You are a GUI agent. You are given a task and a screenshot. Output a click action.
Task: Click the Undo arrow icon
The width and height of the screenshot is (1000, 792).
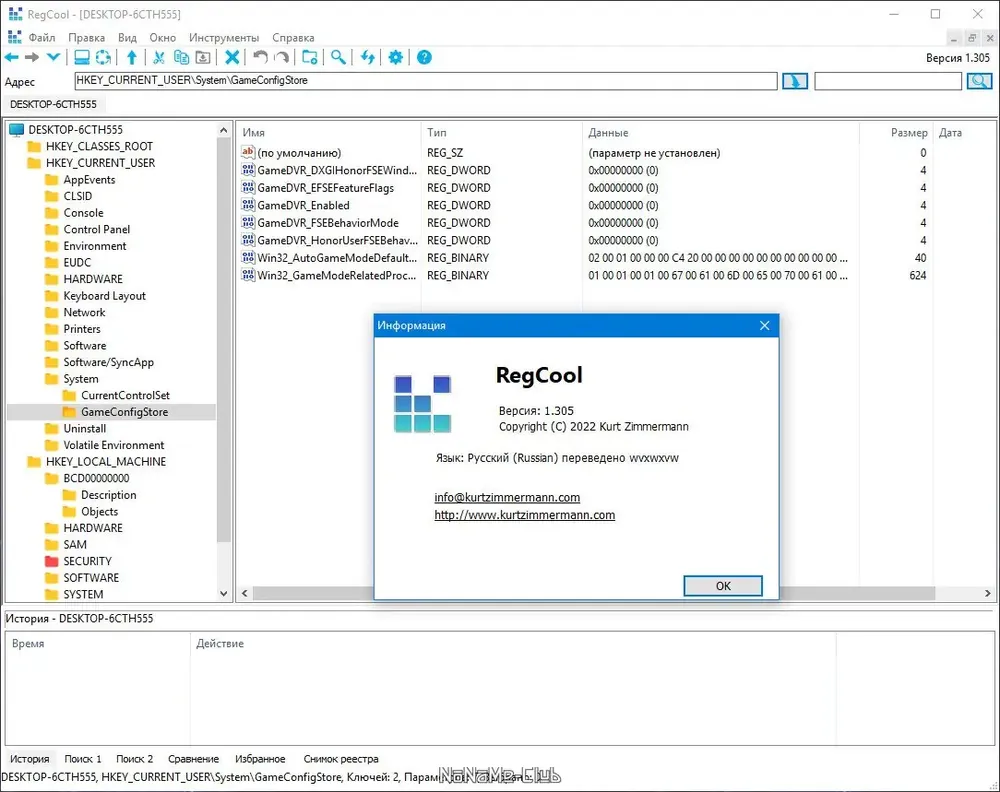(260, 57)
